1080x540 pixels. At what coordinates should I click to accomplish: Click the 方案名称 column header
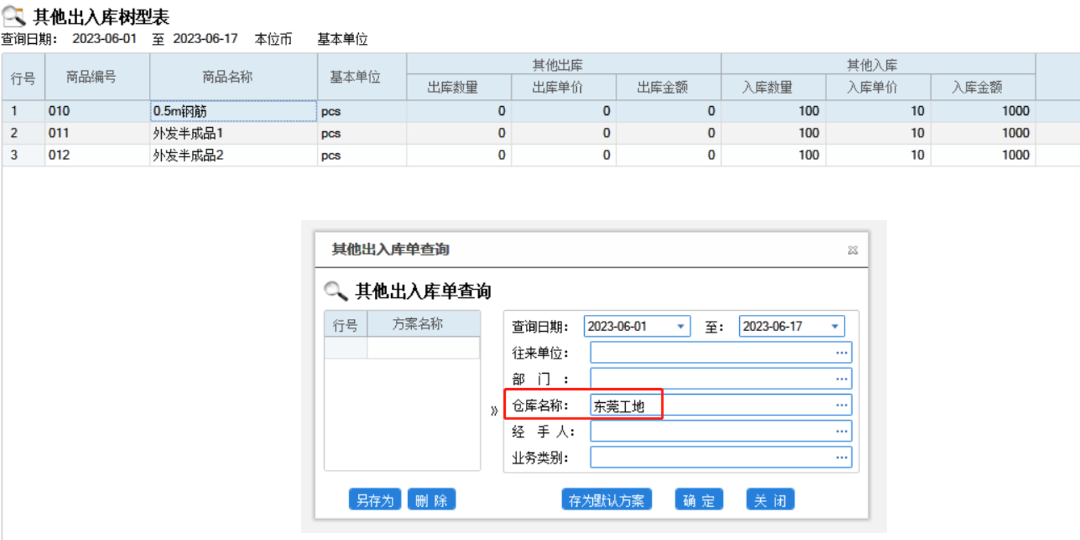click(x=417, y=325)
